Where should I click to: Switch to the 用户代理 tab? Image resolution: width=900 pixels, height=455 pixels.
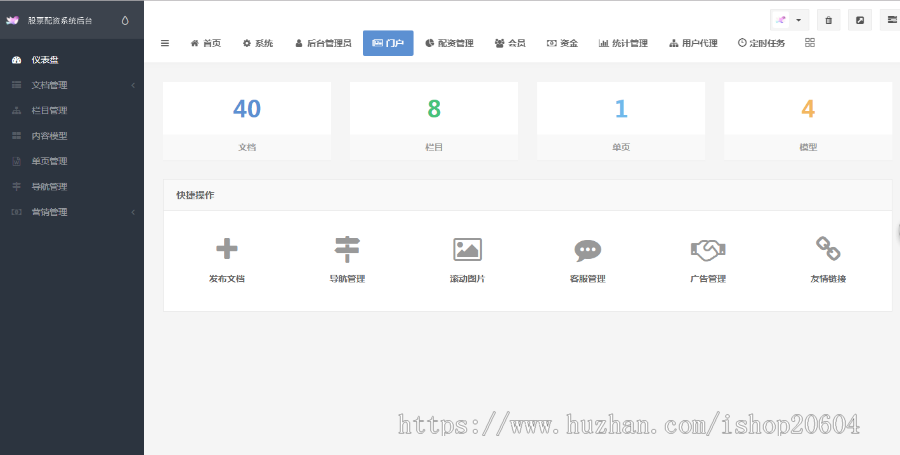tap(693, 43)
